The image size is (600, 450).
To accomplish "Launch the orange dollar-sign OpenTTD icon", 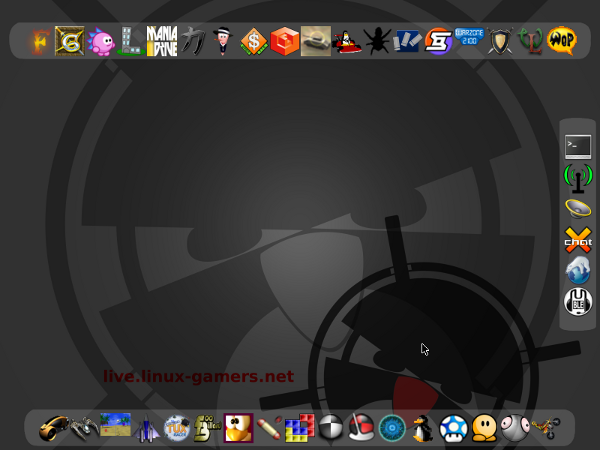I will click(x=254, y=41).
